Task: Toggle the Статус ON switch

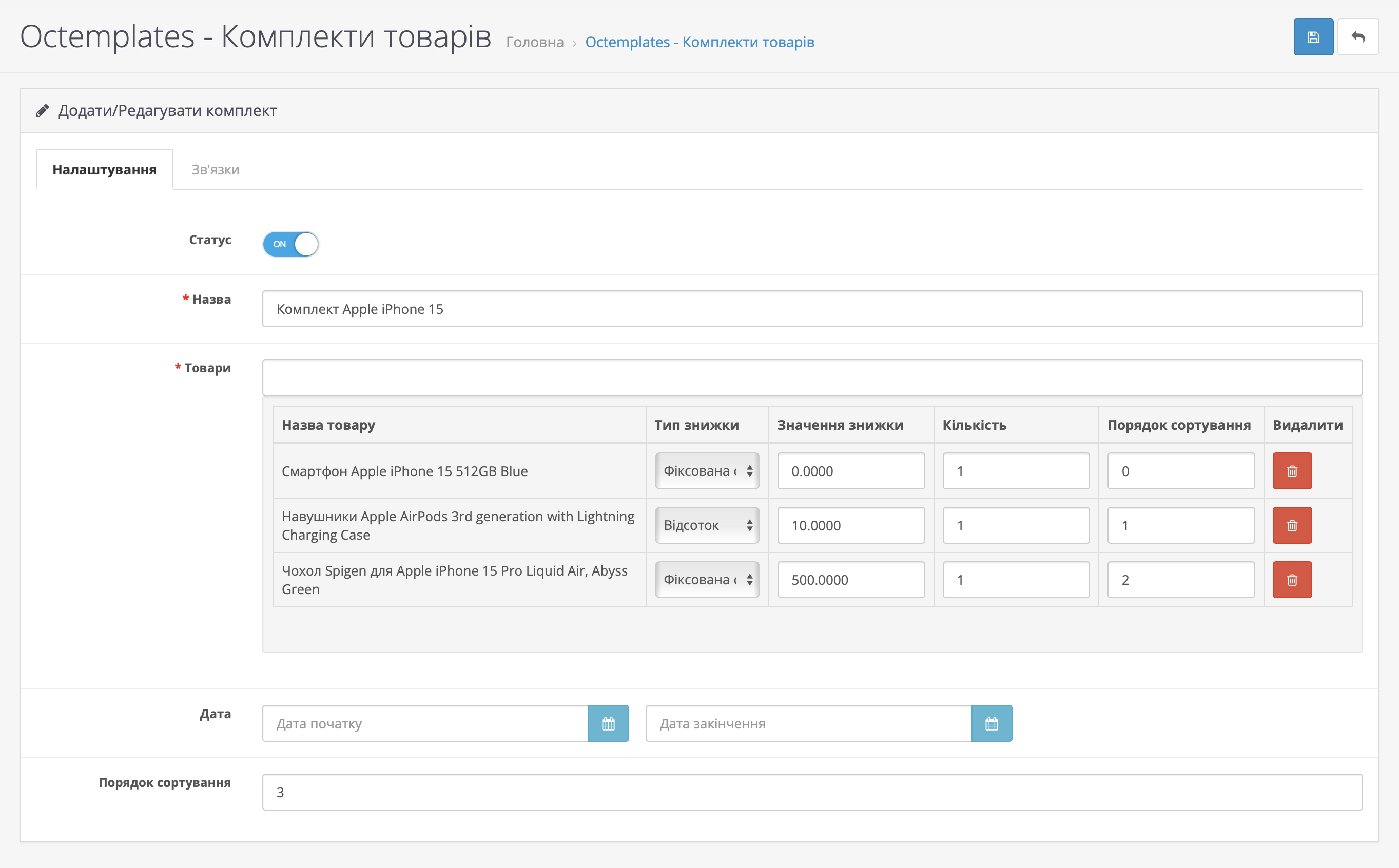Action: pyautogui.click(x=290, y=244)
